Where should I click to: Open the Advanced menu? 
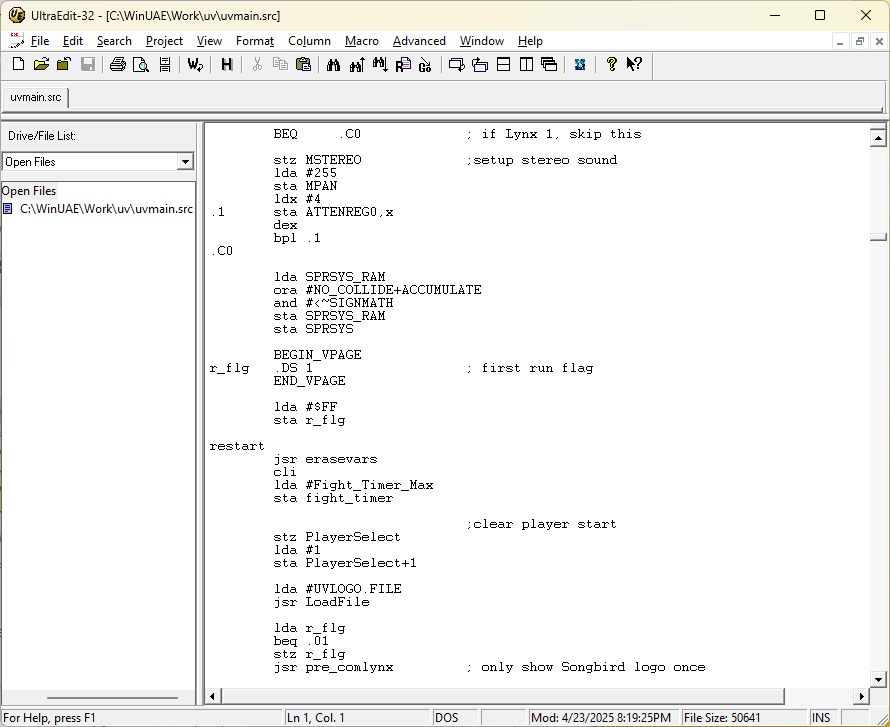tap(419, 41)
